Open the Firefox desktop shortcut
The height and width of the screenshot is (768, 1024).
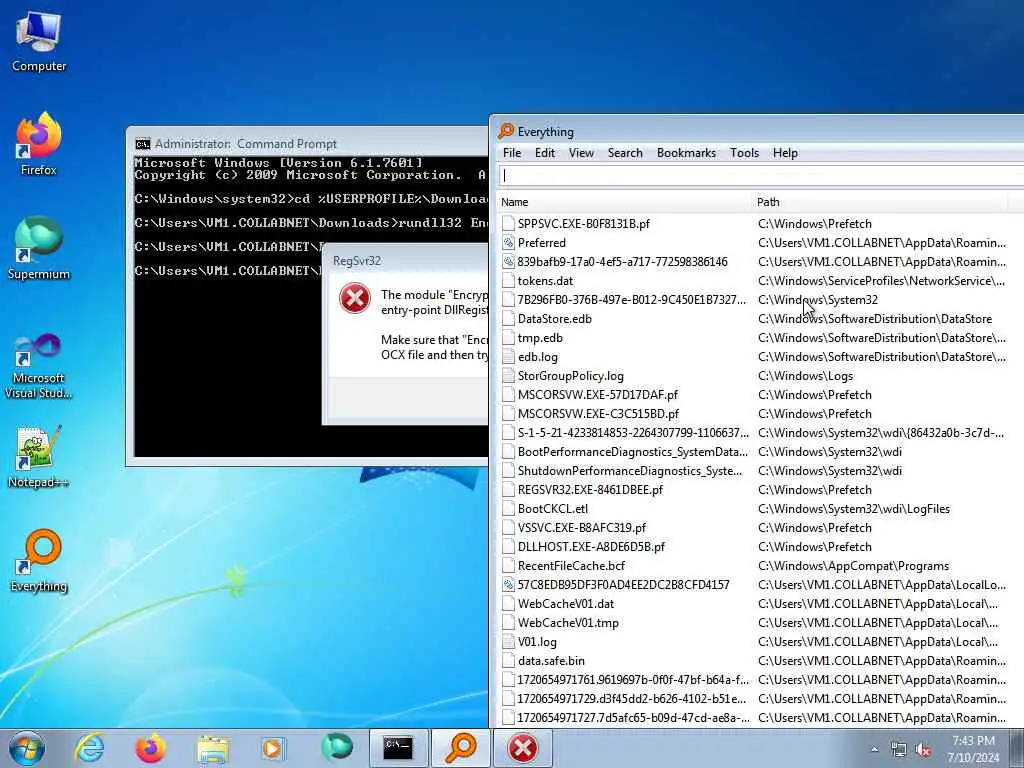click(39, 145)
